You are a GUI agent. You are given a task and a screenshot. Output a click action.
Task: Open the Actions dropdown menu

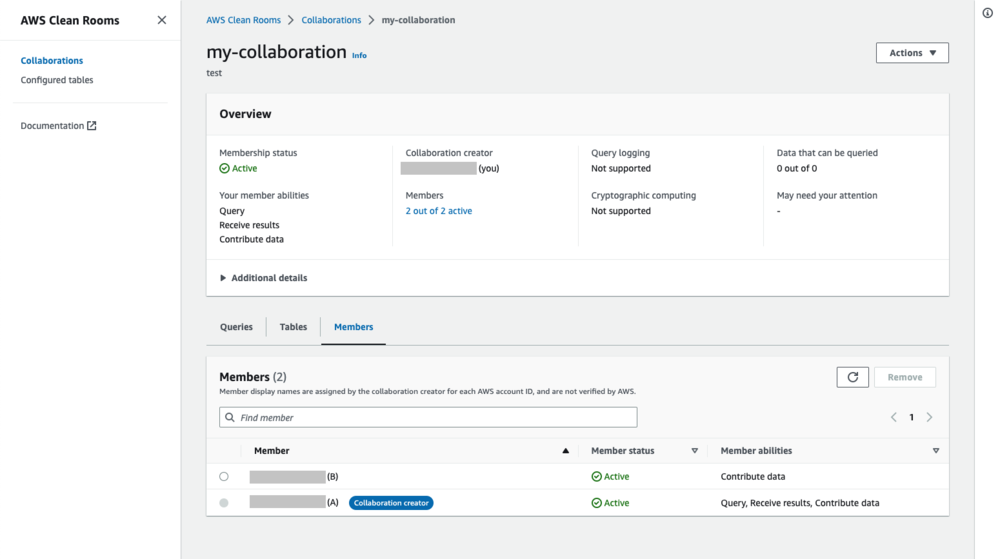912,53
